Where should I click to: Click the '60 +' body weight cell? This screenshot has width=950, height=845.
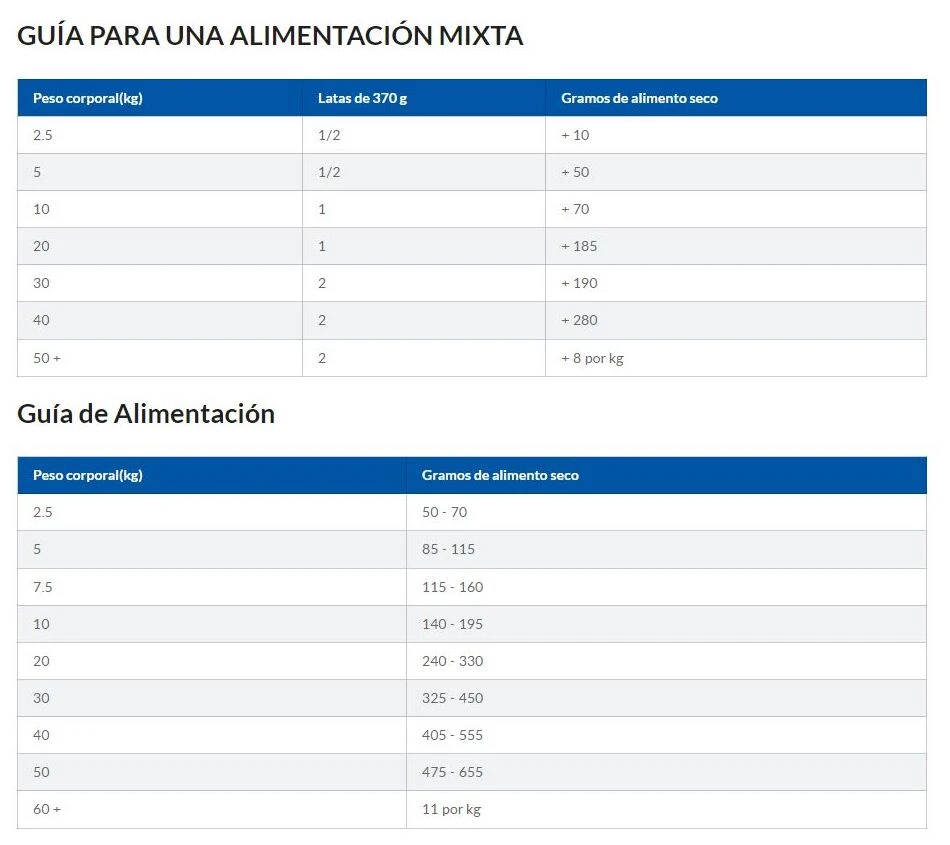[47, 809]
